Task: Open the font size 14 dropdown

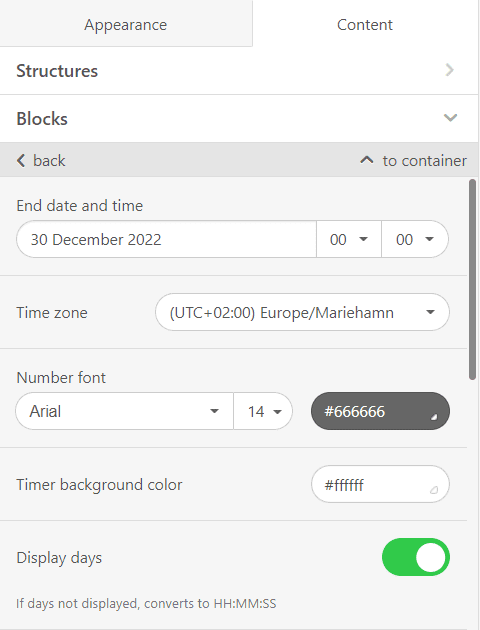Action: pyautogui.click(x=263, y=411)
